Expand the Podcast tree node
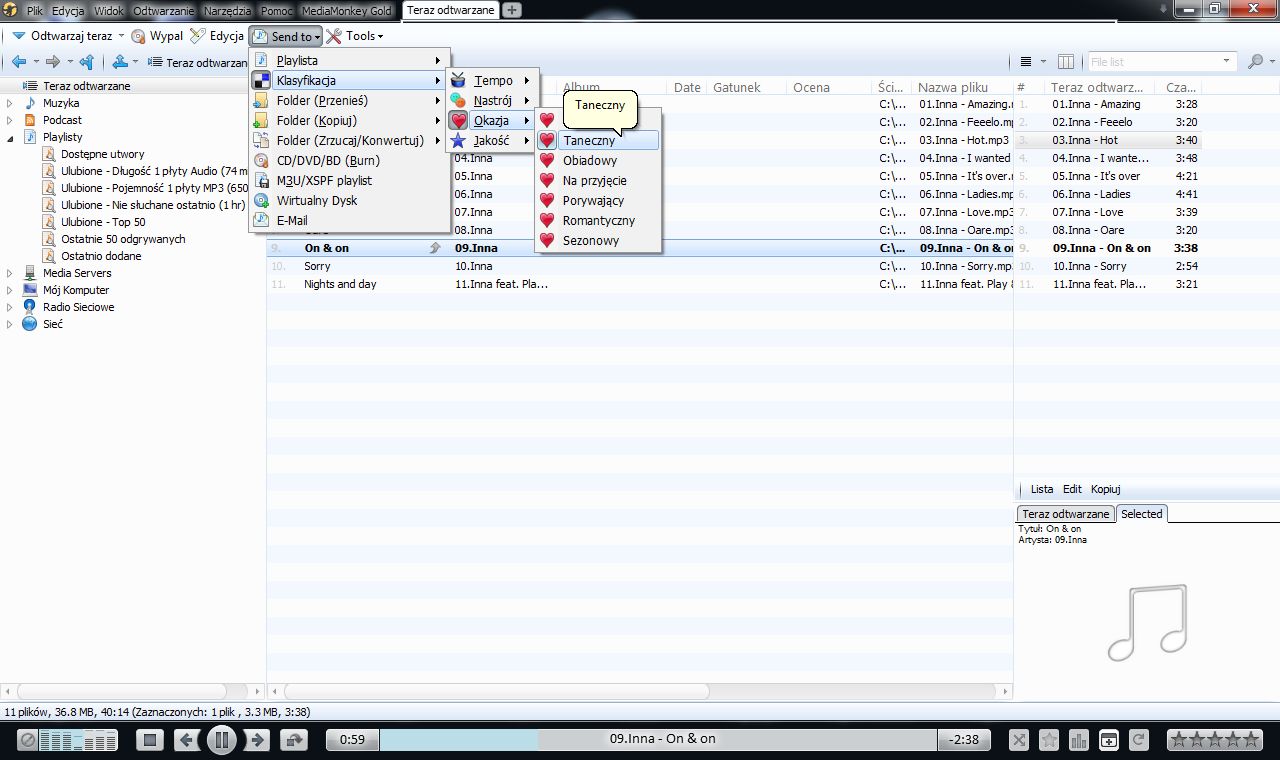The height and width of the screenshot is (760, 1280). click(10, 120)
